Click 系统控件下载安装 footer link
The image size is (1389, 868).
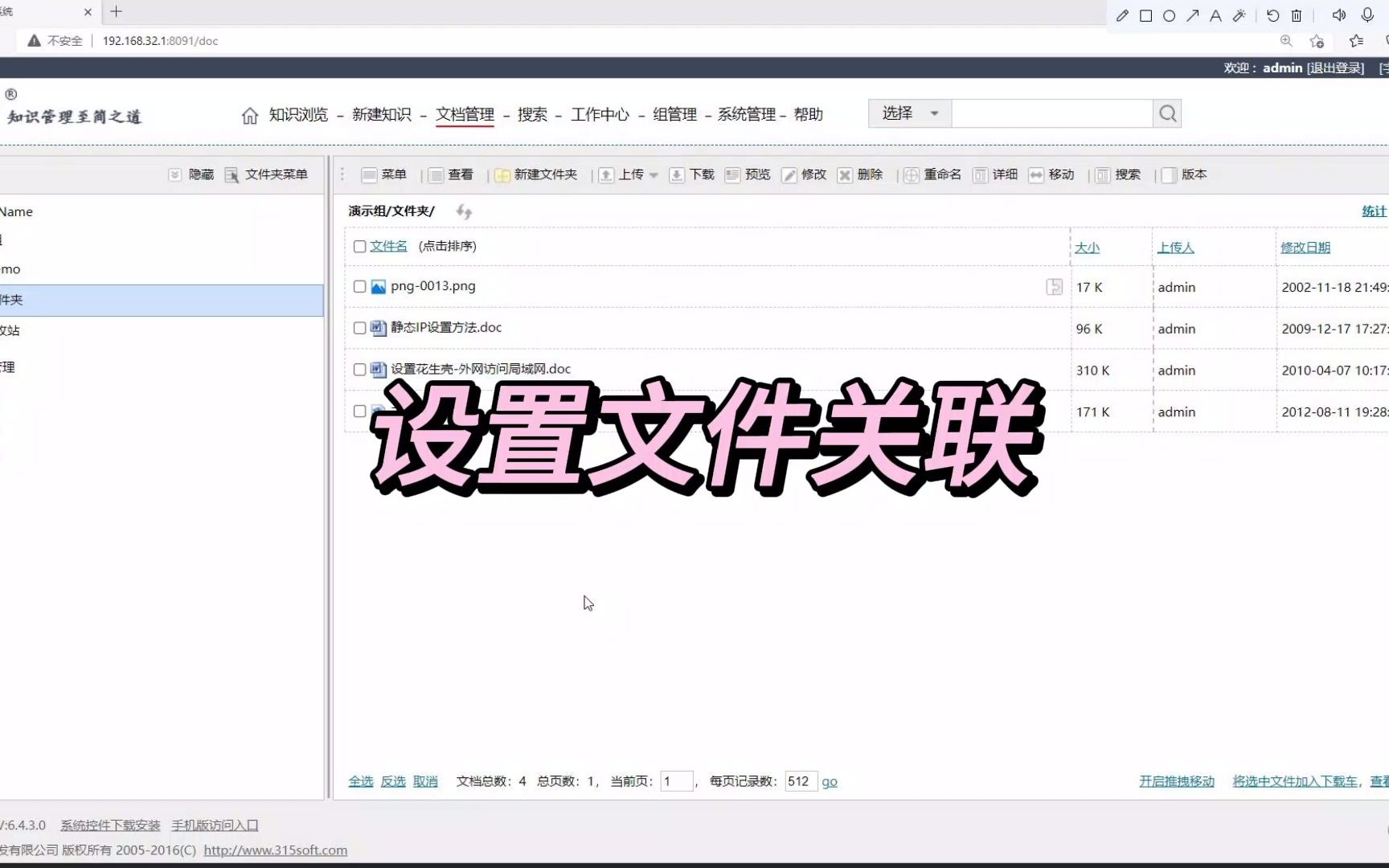coord(110,825)
